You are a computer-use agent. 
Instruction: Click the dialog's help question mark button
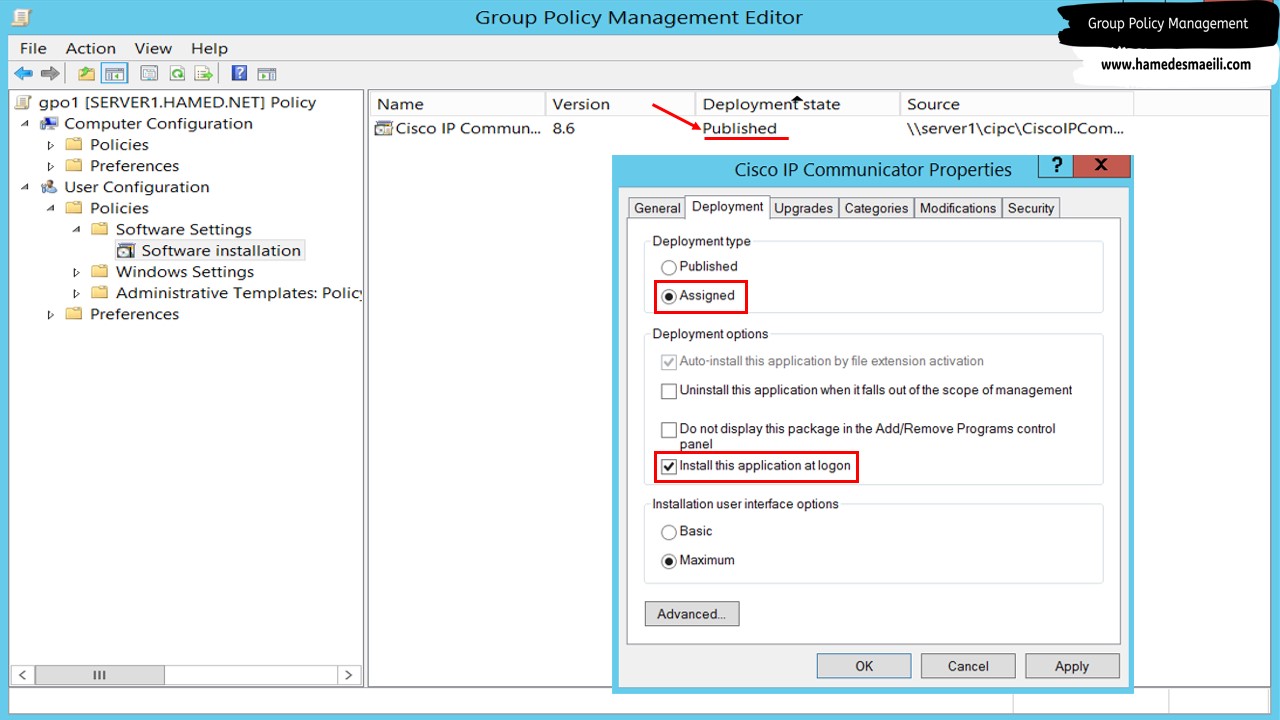click(x=1056, y=166)
